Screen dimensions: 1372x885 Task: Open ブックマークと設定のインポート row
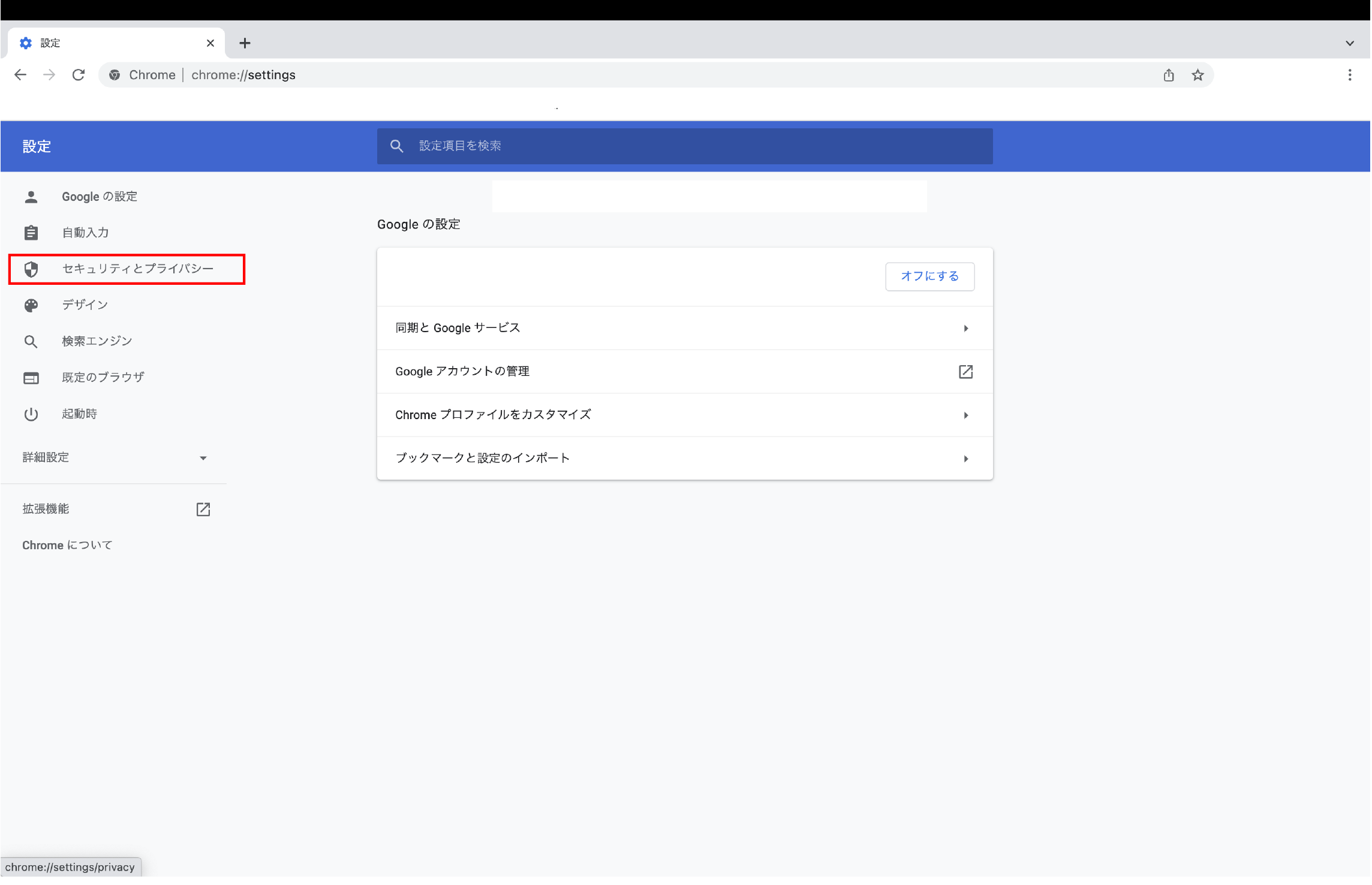pos(685,458)
